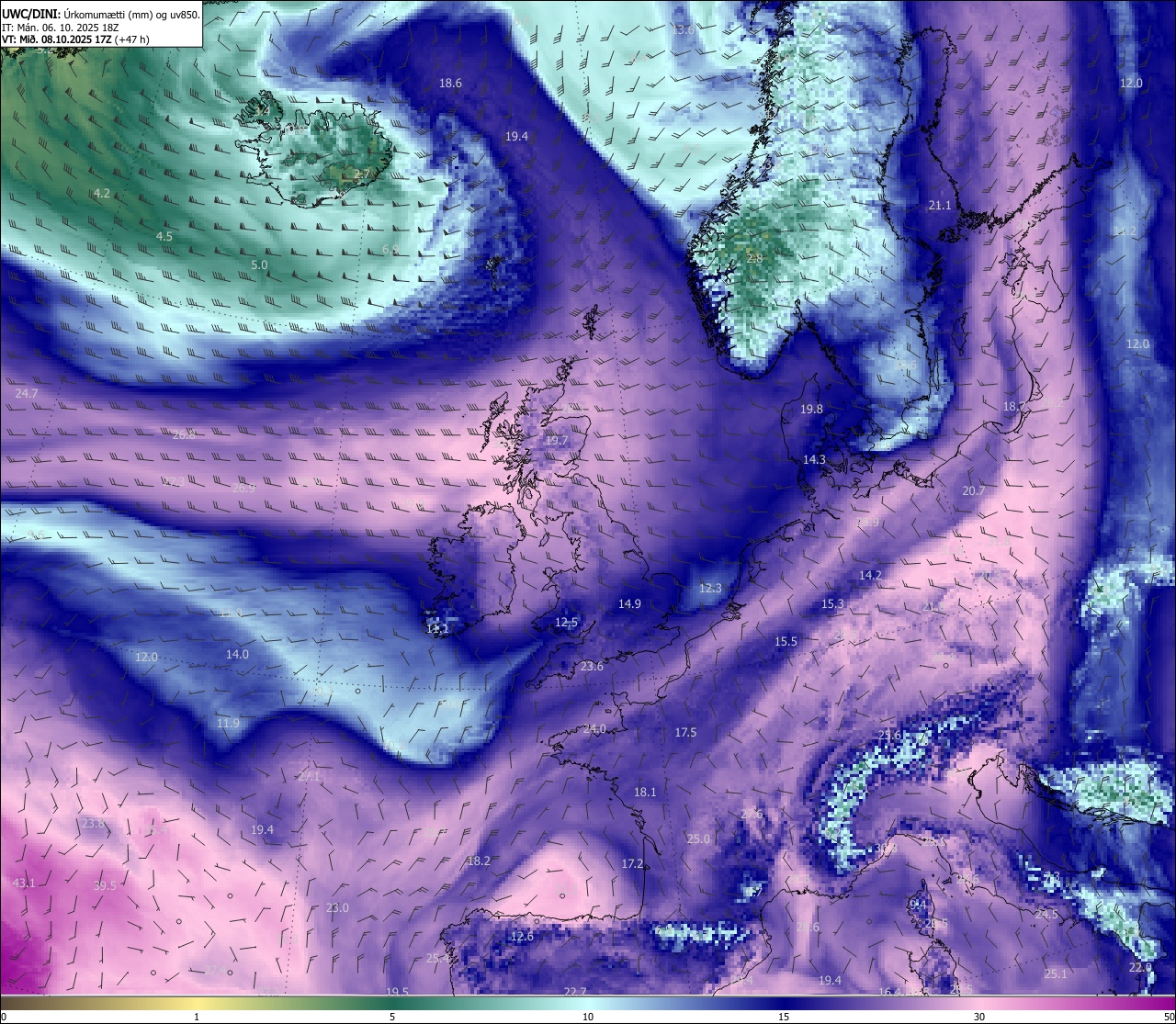Click the 11.9 value label
1176x1024 pixels.
[228, 724]
